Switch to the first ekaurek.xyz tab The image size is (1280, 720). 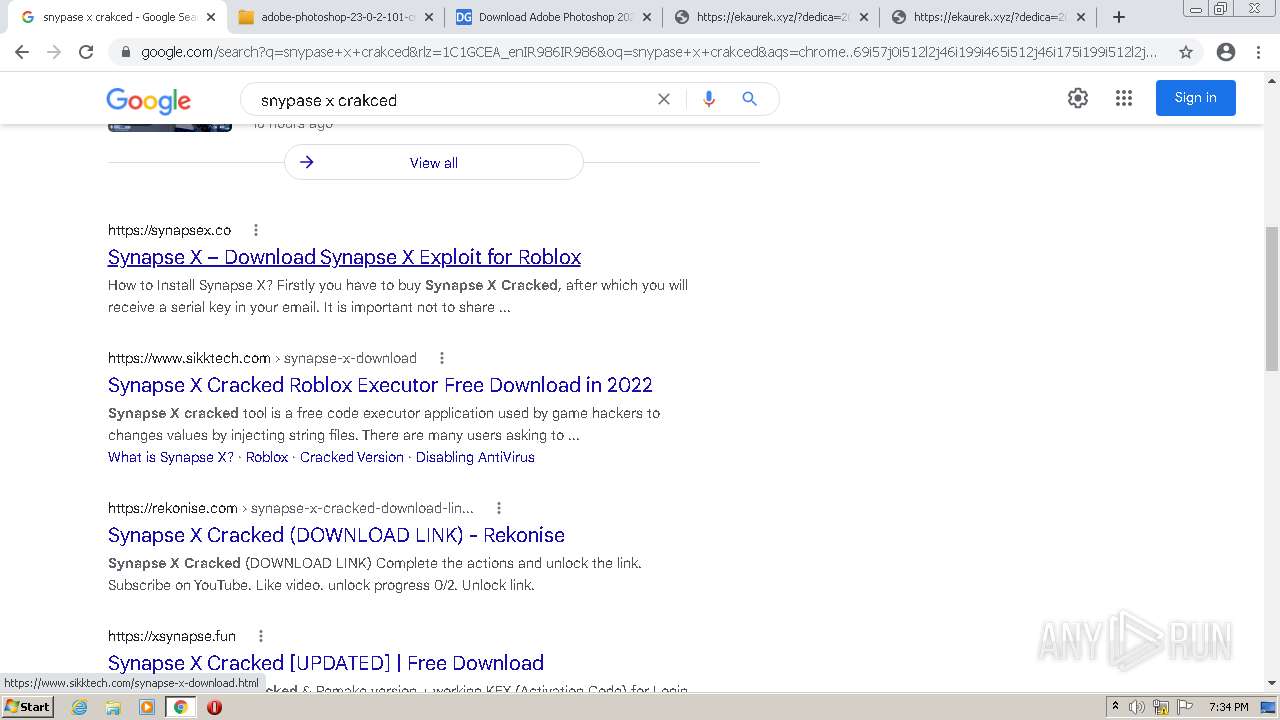772,17
